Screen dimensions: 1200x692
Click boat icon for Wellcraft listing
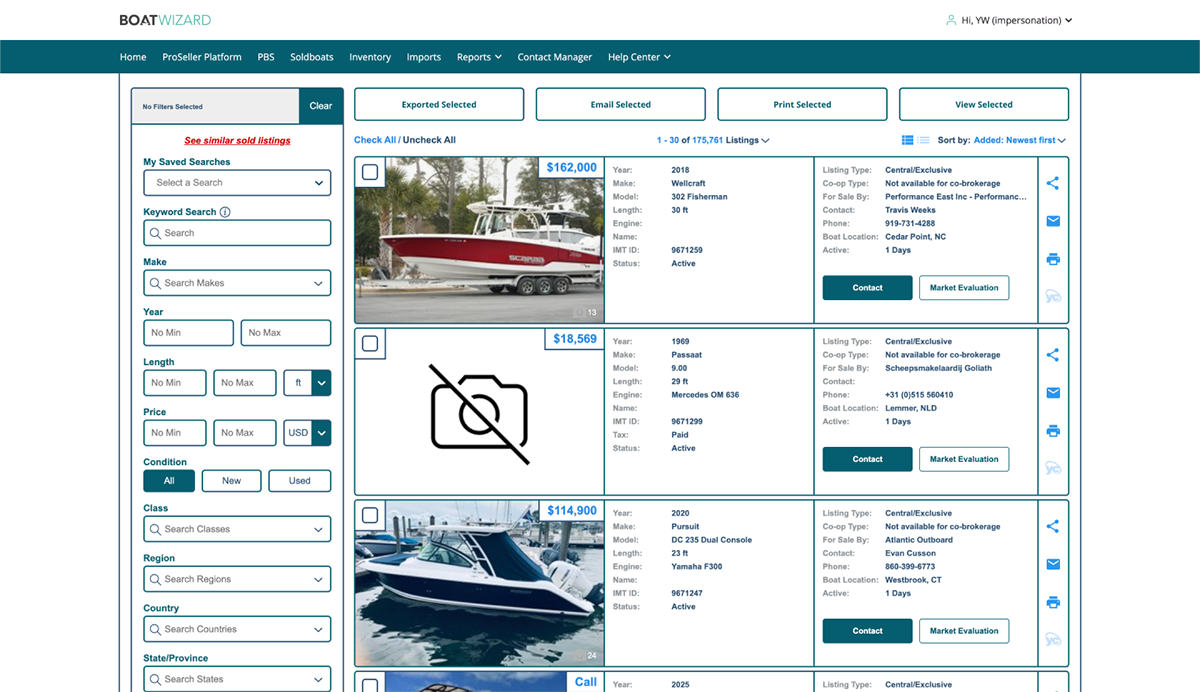(x=1052, y=296)
